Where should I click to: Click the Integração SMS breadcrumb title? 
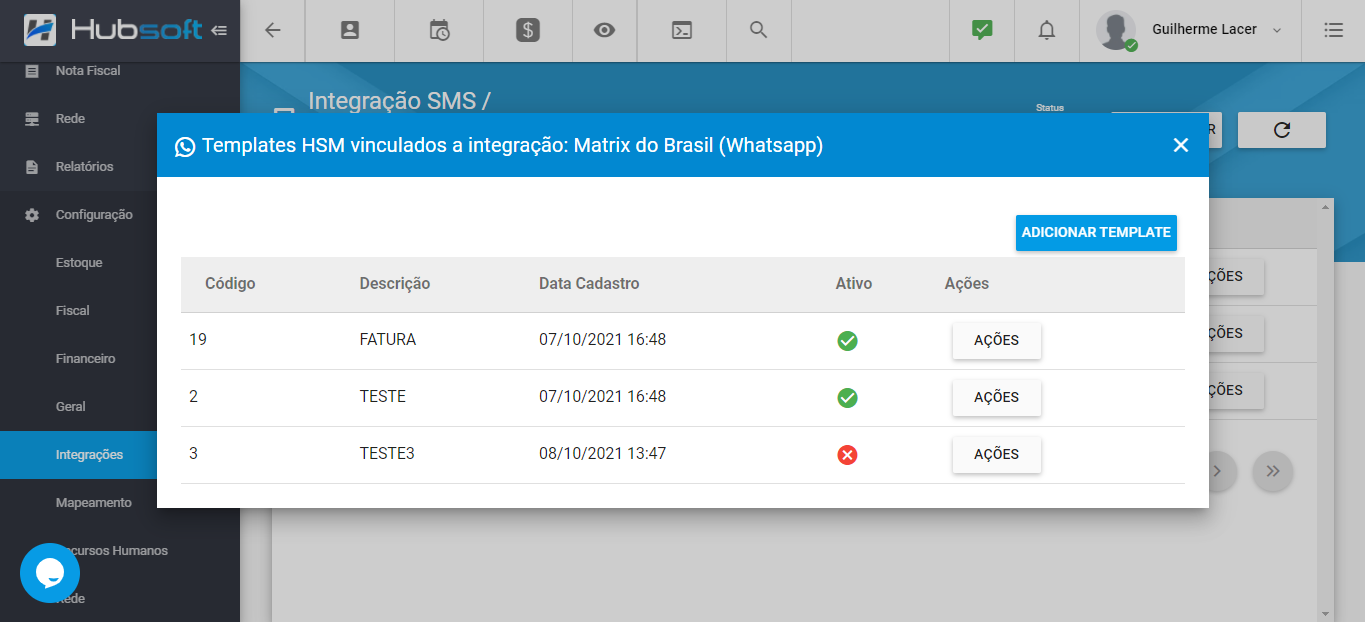coord(399,101)
